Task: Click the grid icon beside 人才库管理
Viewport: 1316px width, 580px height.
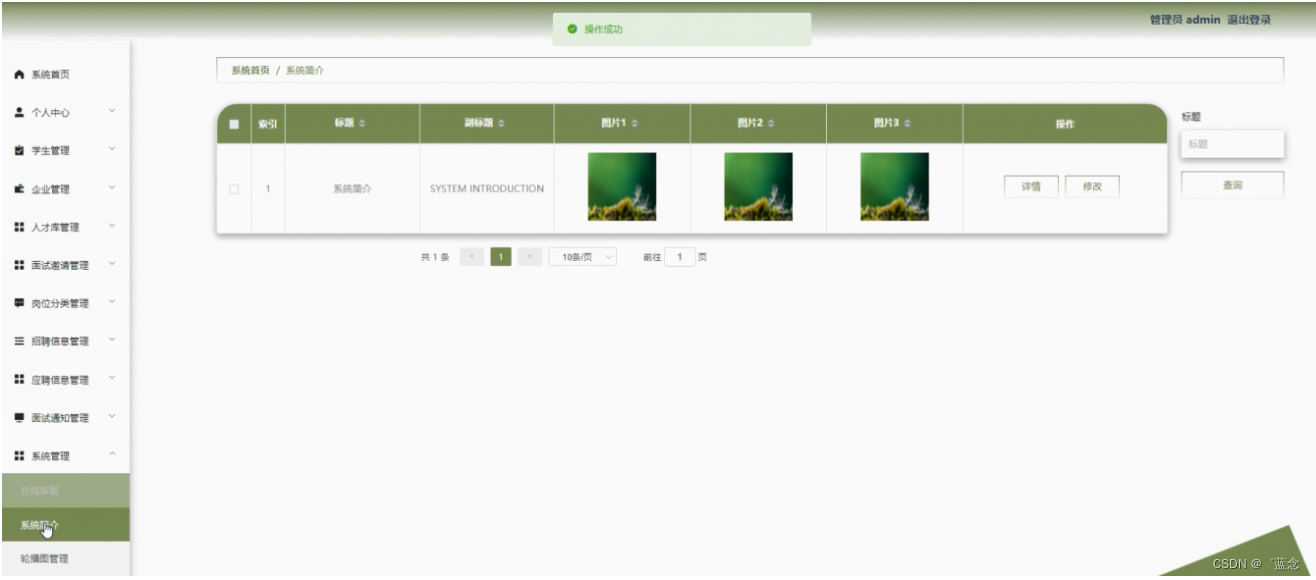Action: [19, 227]
